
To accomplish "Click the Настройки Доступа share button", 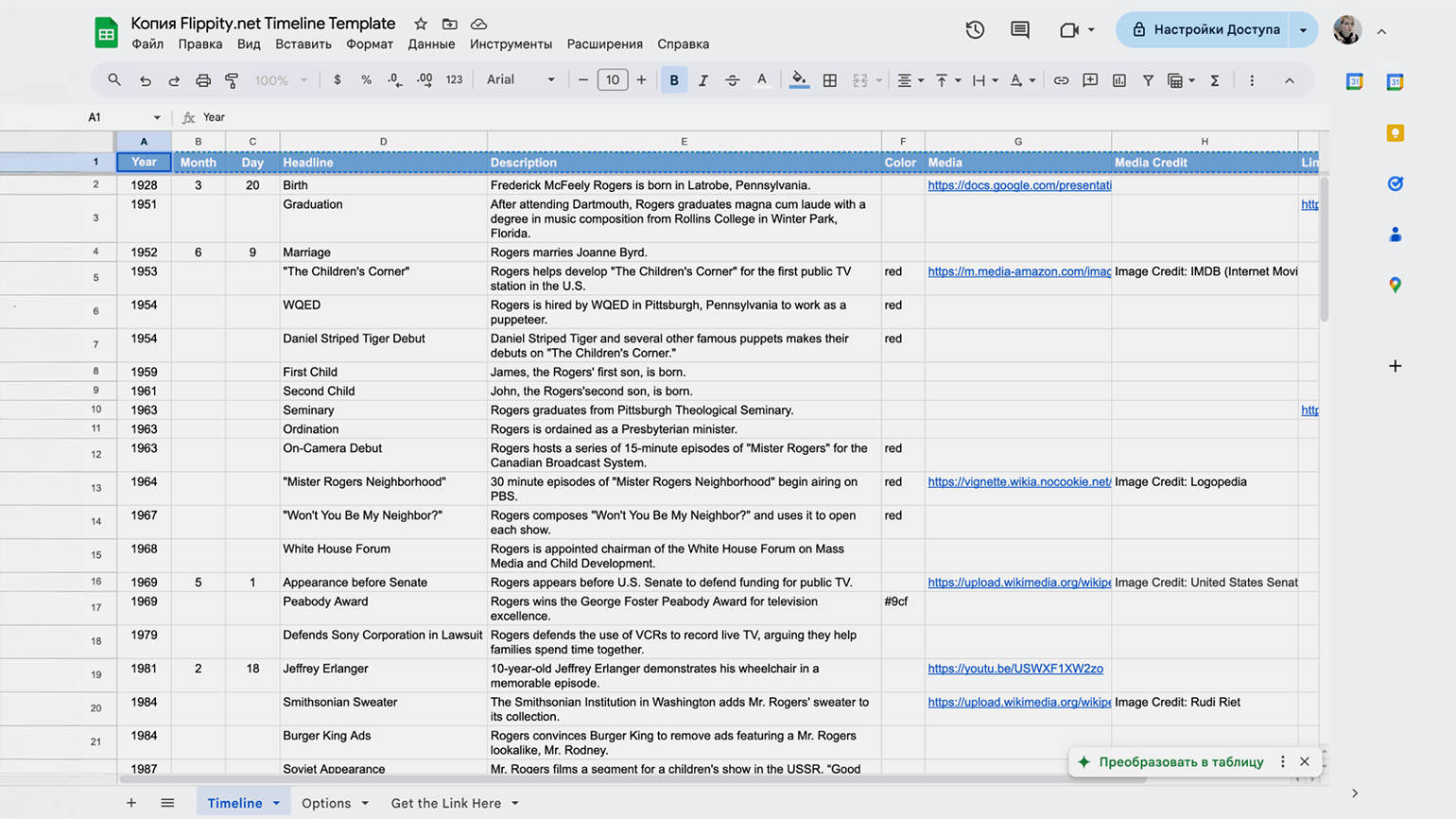I will [1205, 29].
